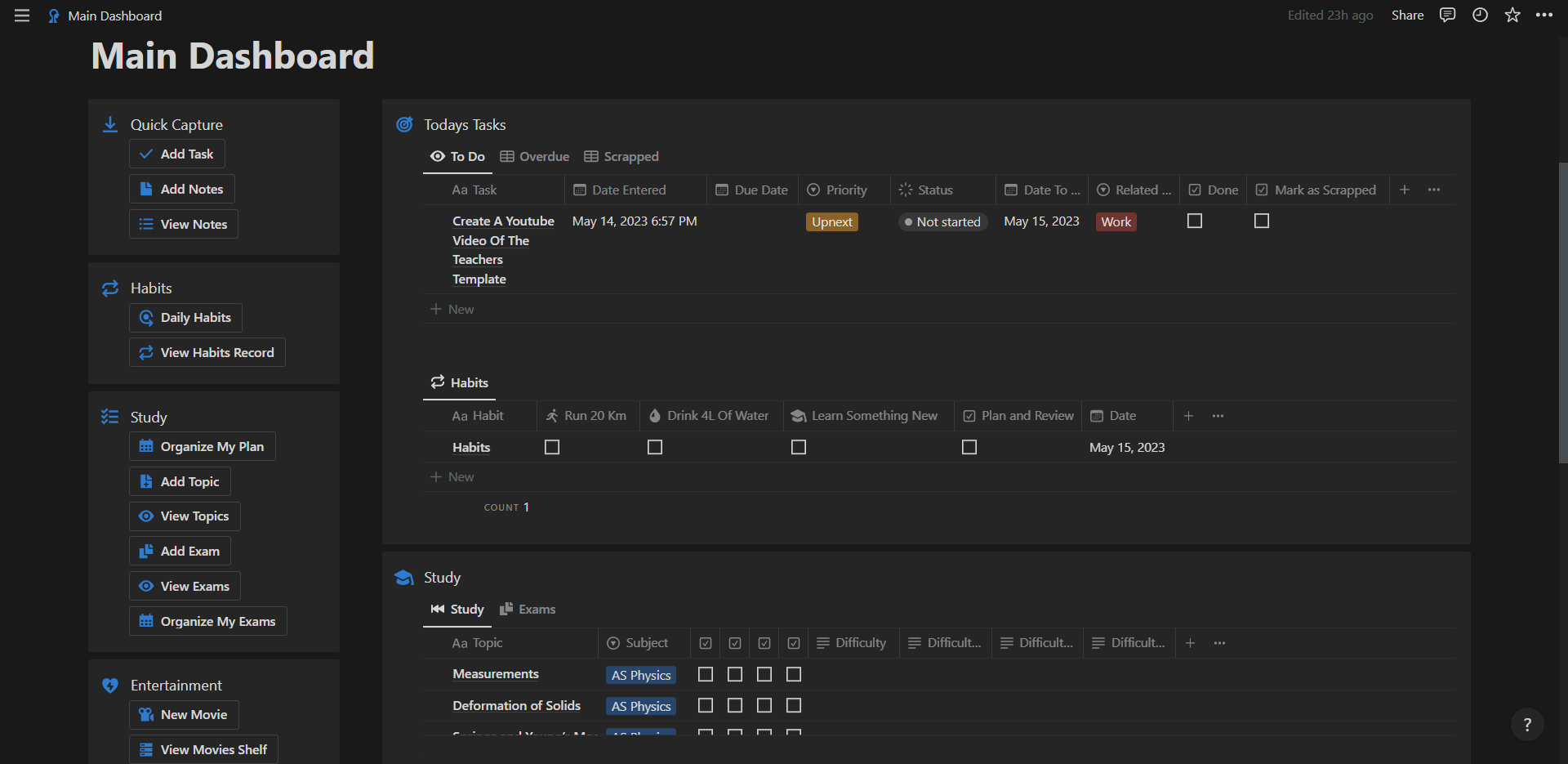Open the View Movies Shelf button

pos(203,749)
